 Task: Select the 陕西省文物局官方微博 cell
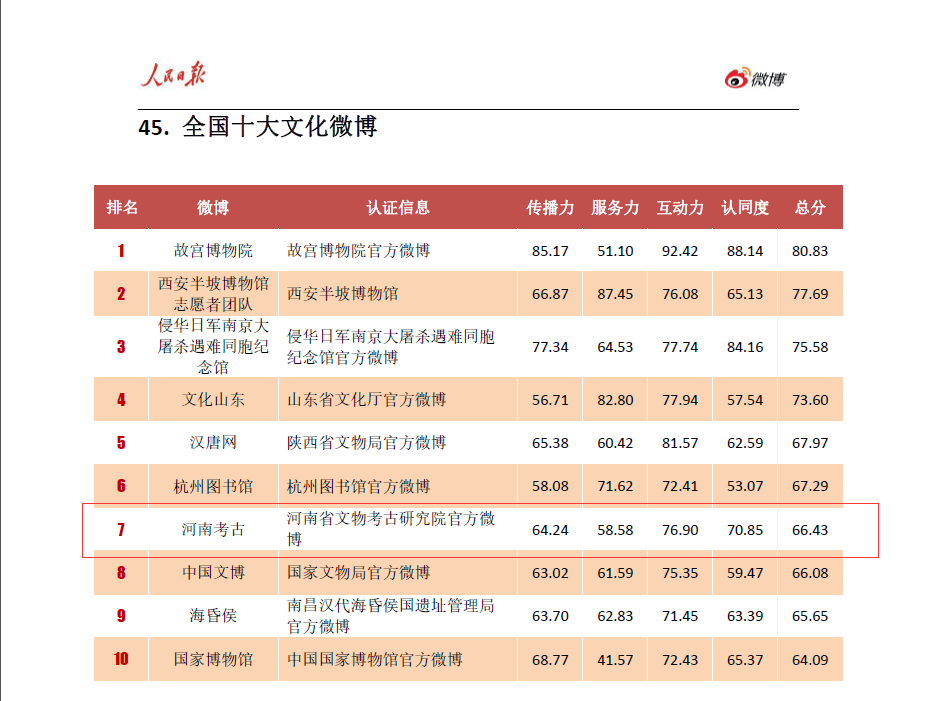(366, 443)
